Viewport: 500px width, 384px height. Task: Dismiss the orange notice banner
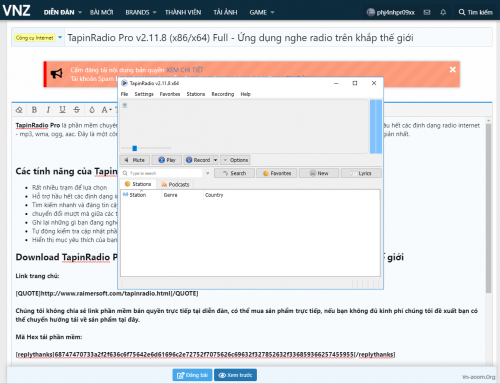pyautogui.click(x=452, y=69)
